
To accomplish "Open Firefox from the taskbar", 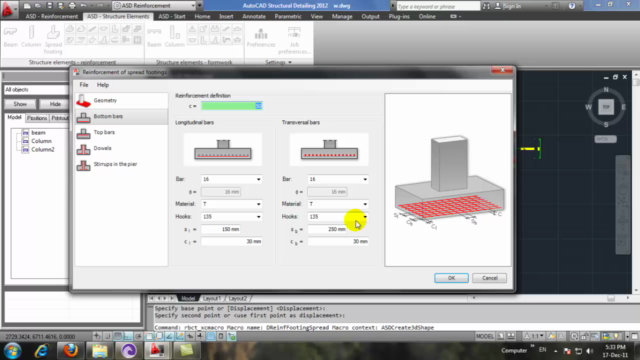I will 70,351.
